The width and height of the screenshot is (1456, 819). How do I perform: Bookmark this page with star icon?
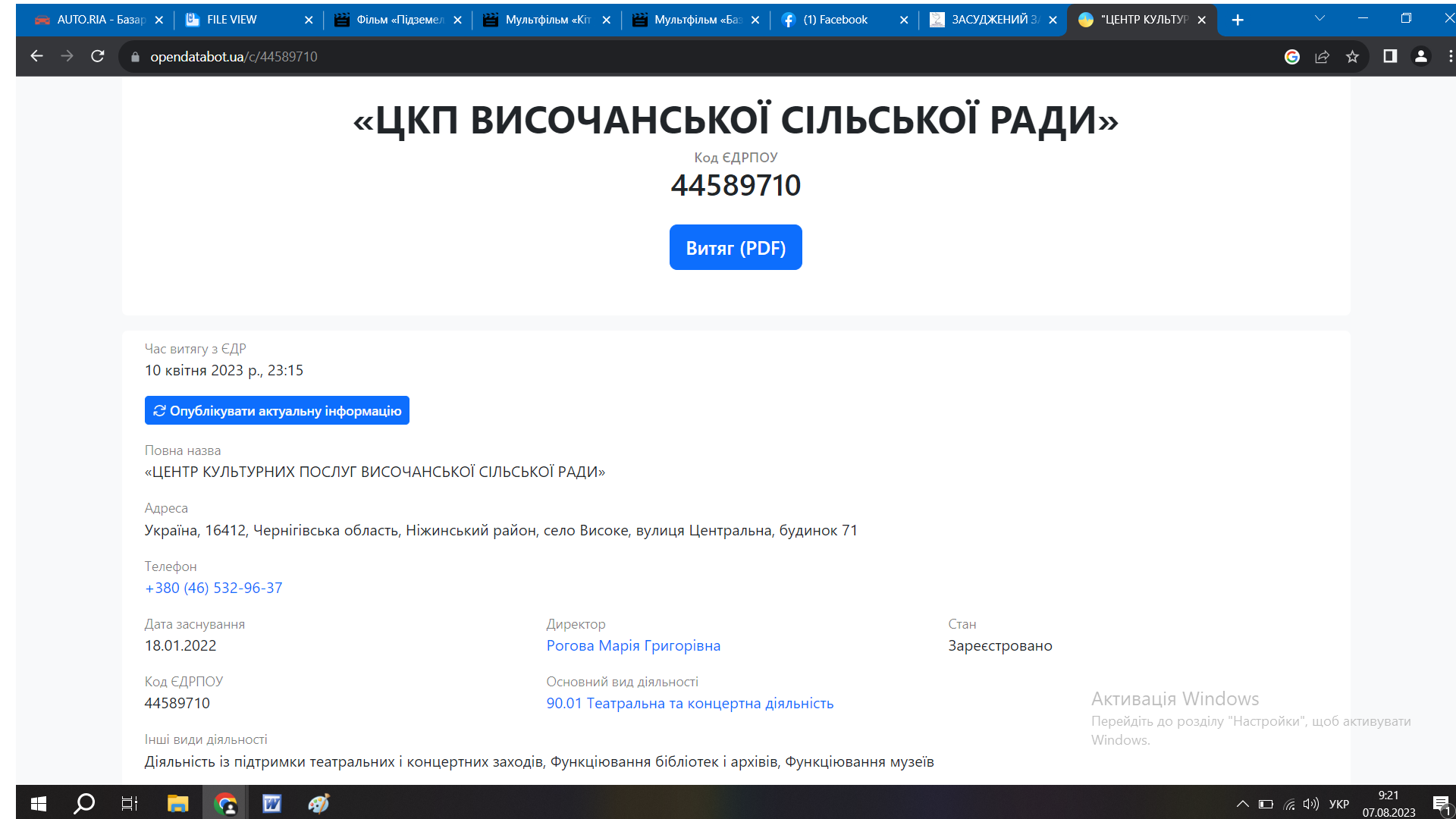(1352, 56)
